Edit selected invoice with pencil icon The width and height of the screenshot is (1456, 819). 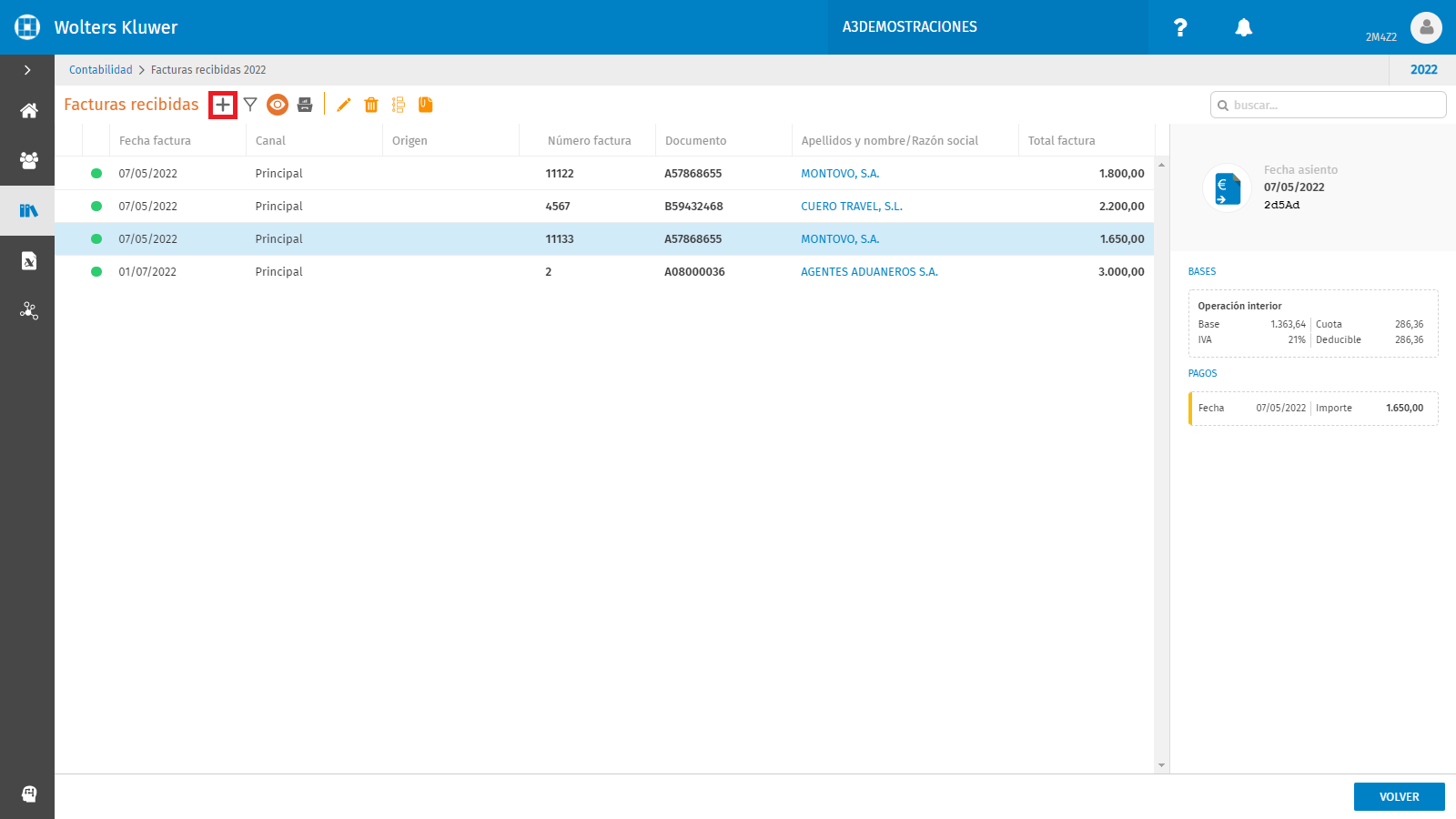(x=344, y=105)
